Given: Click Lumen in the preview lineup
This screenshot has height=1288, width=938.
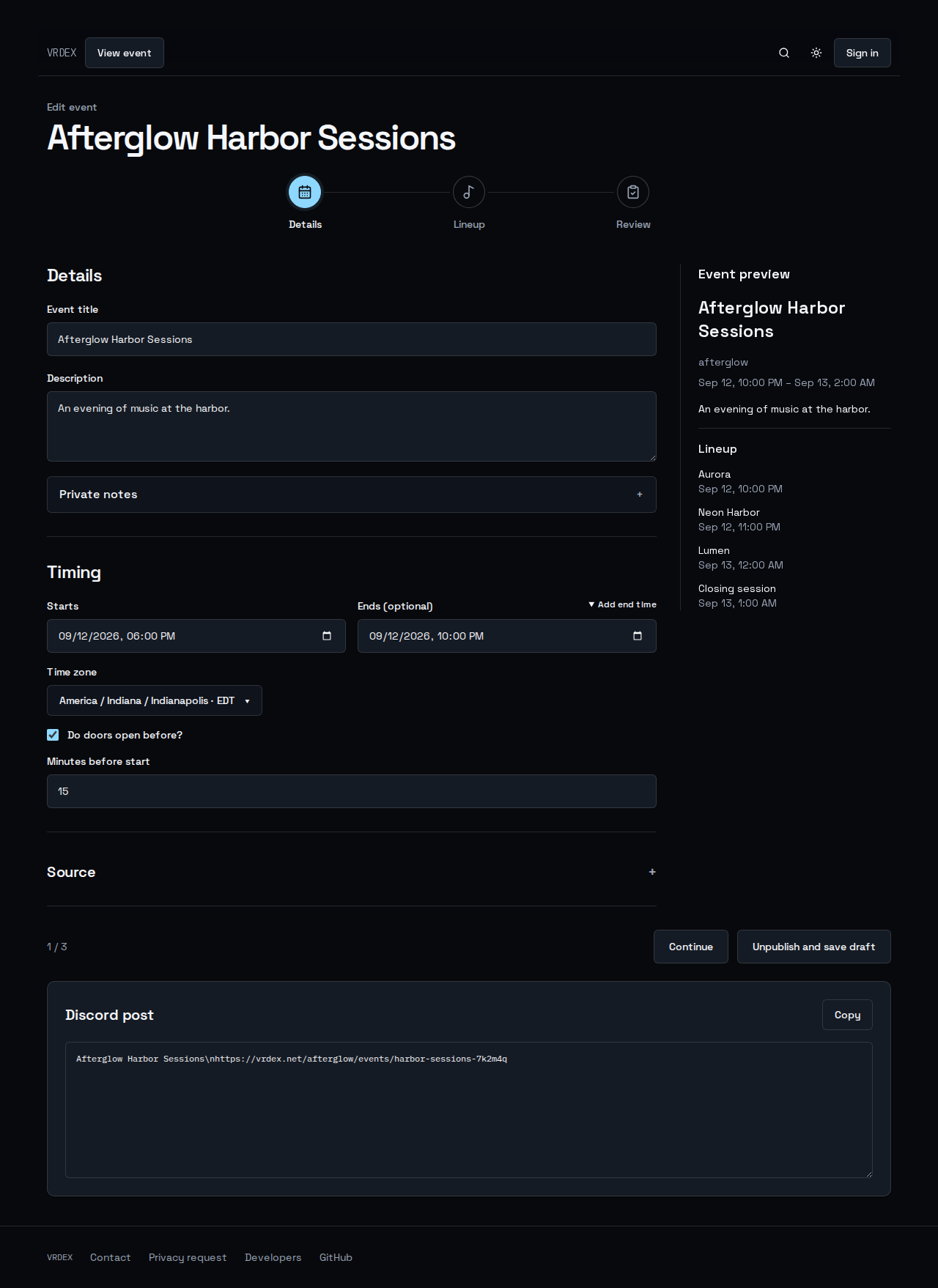Looking at the screenshot, I should point(714,550).
